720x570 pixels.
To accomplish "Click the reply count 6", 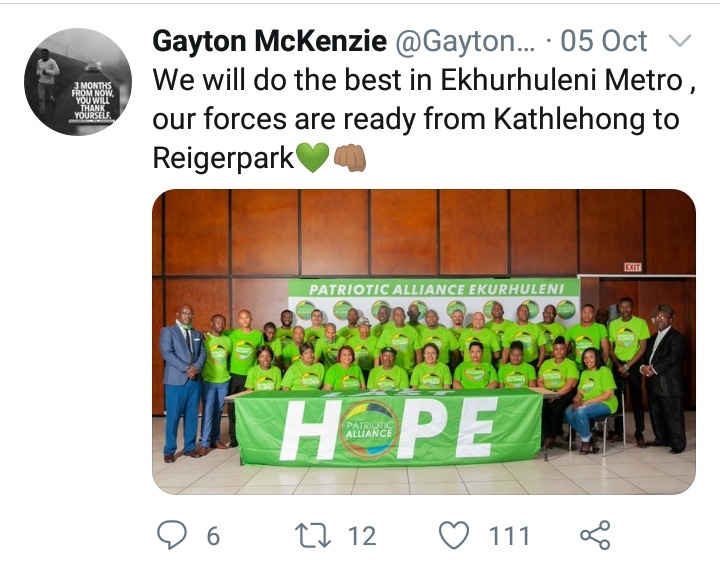I will 213,536.
